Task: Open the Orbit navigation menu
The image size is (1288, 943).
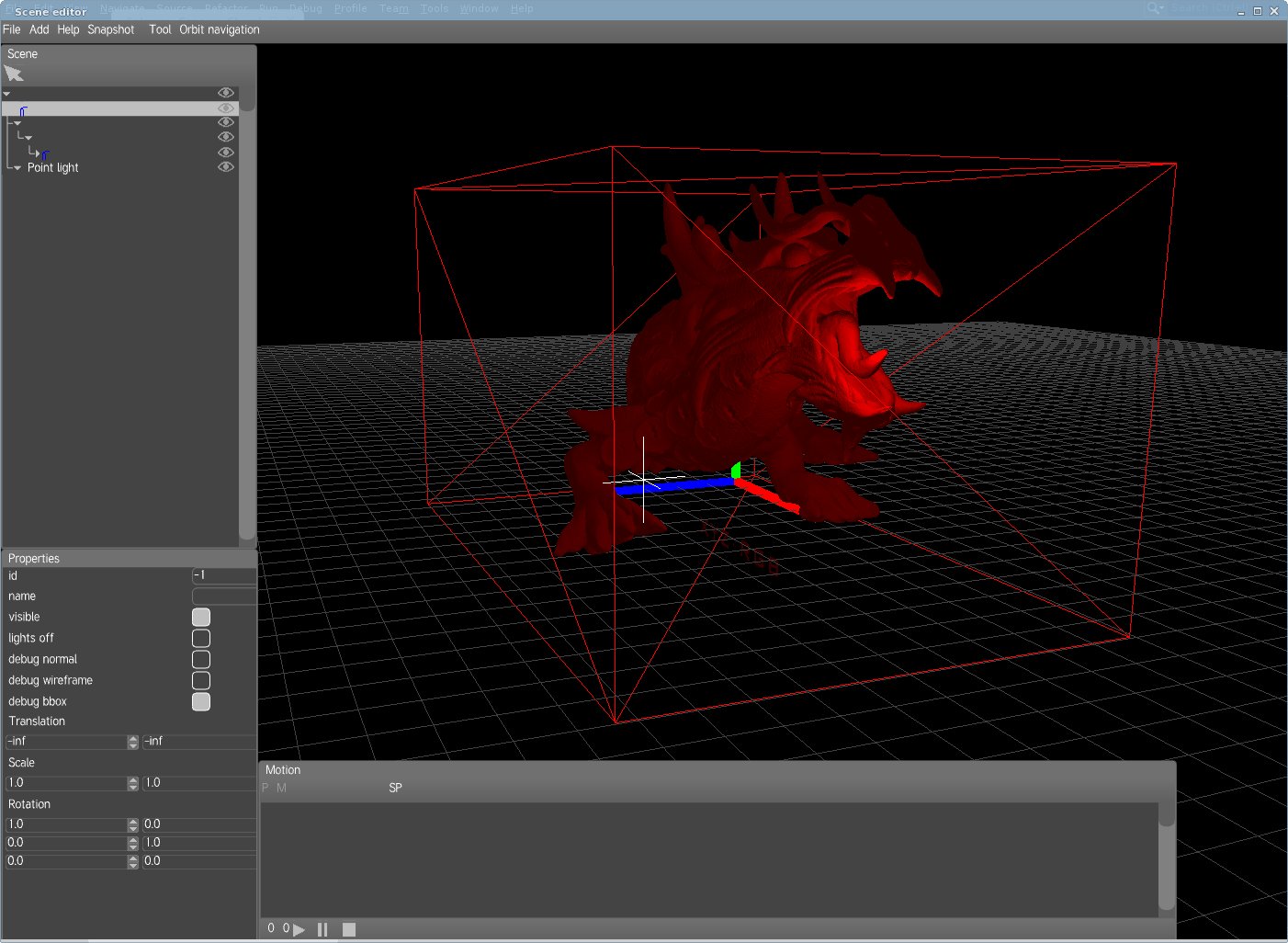Action: pos(220,29)
